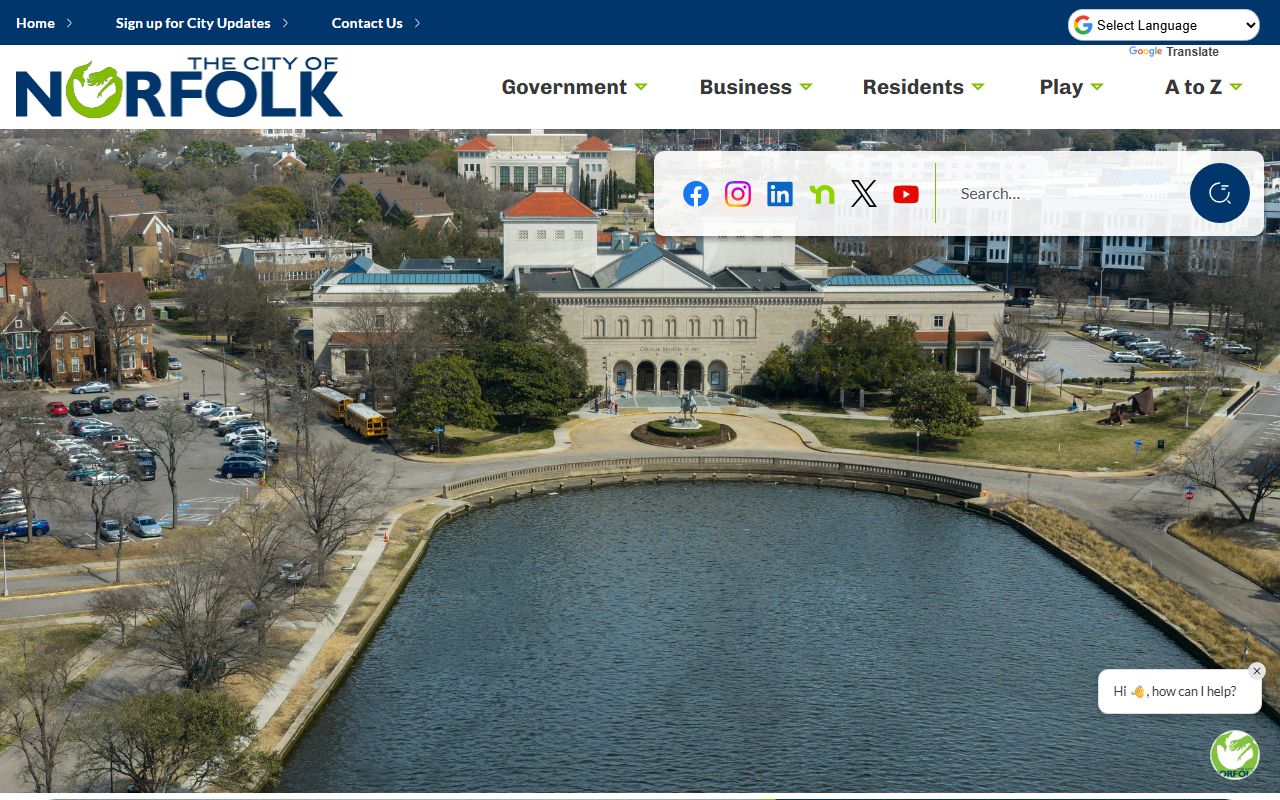Open the Norfolk chatbot avatar icon
The height and width of the screenshot is (800, 1280).
1235,755
